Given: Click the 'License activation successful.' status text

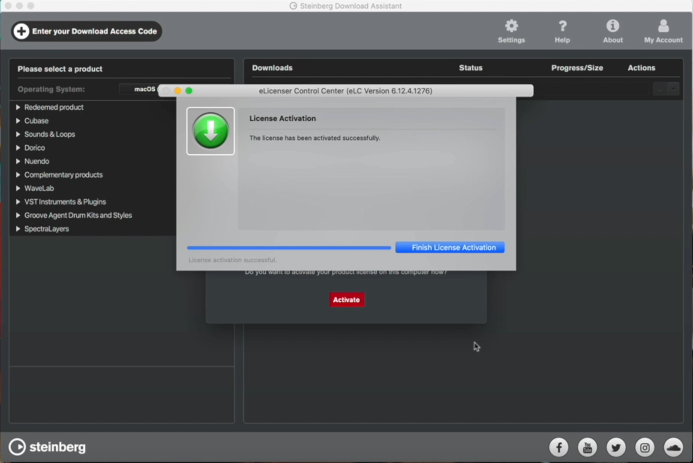Looking at the screenshot, I should 232,260.
